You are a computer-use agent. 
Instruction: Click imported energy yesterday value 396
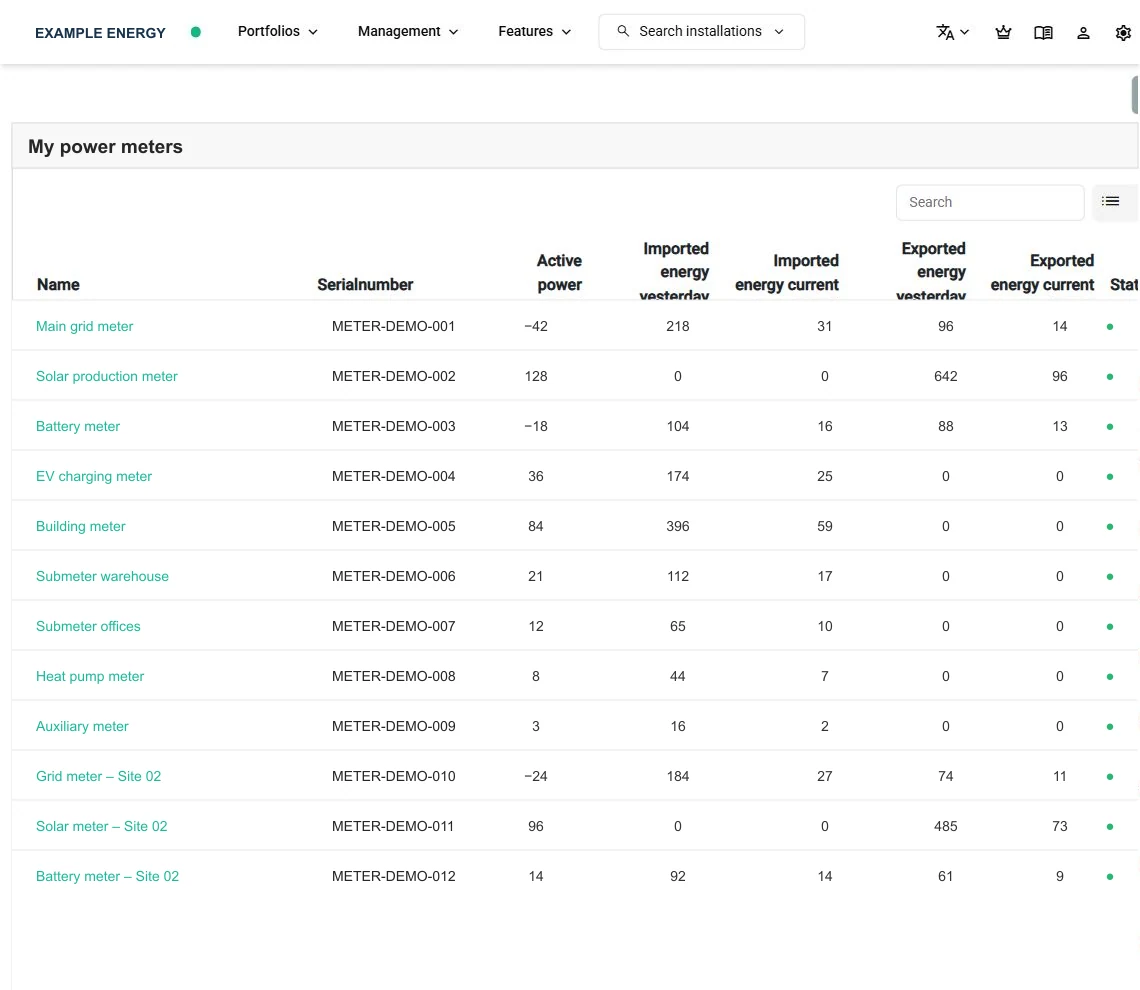pyautogui.click(x=678, y=526)
